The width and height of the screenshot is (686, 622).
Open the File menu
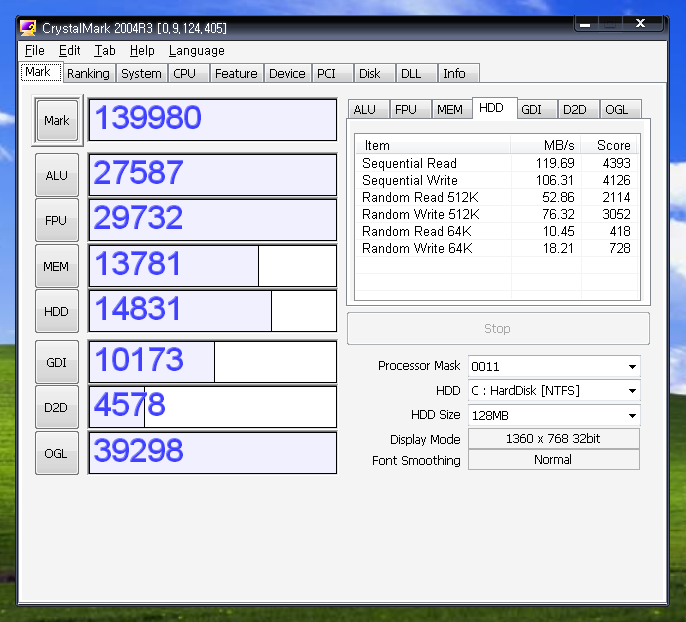pyautogui.click(x=35, y=51)
